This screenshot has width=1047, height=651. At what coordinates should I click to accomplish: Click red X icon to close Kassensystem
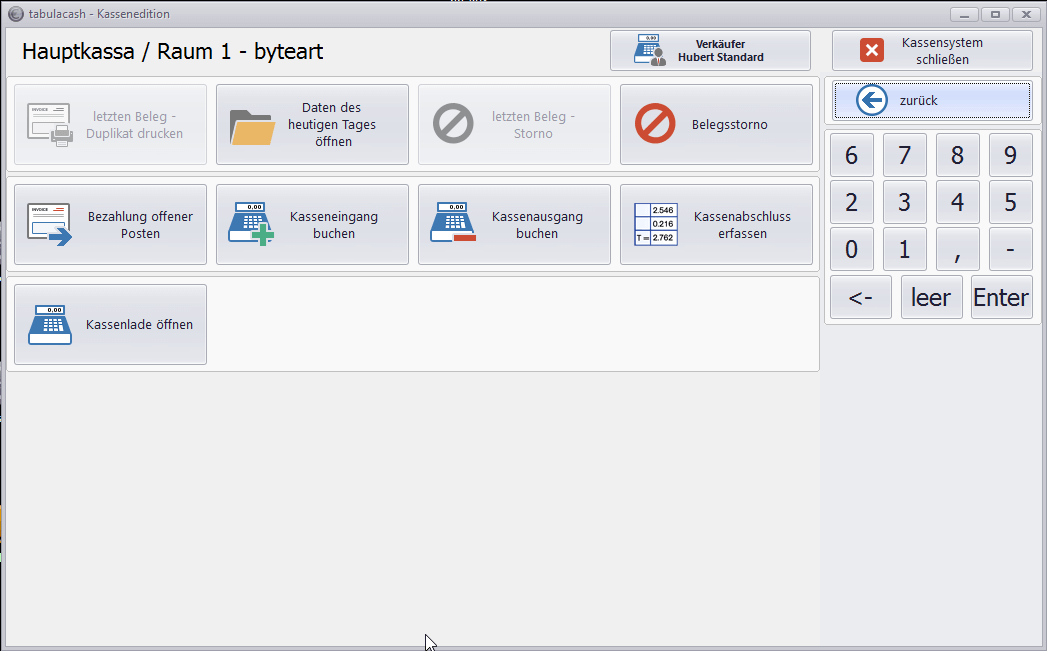coord(872,51)
